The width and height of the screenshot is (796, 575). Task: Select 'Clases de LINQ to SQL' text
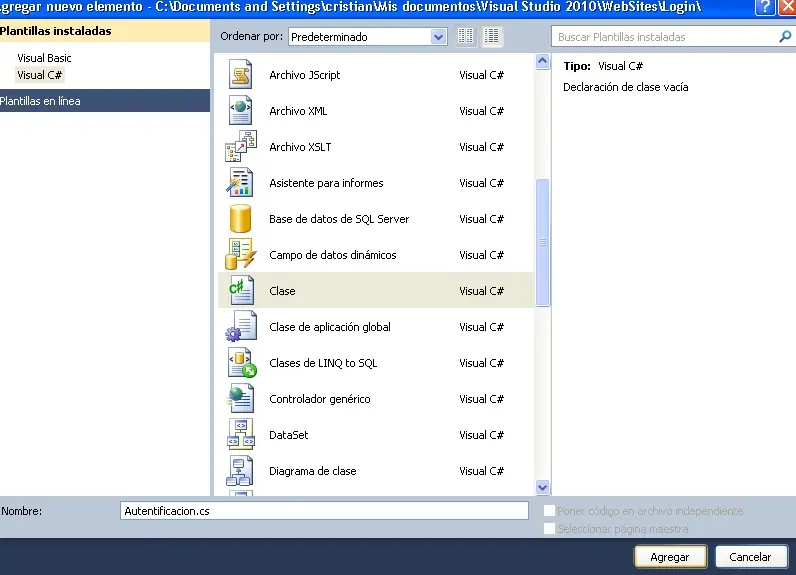pyautogui.click(x=323, y=363)
